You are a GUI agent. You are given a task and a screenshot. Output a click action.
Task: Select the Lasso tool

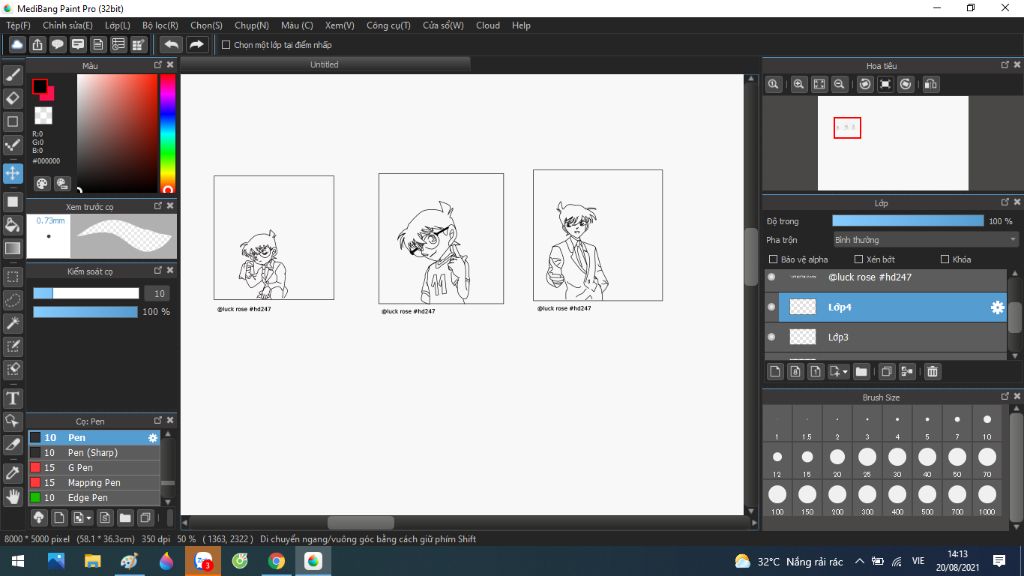click(12, 300)
